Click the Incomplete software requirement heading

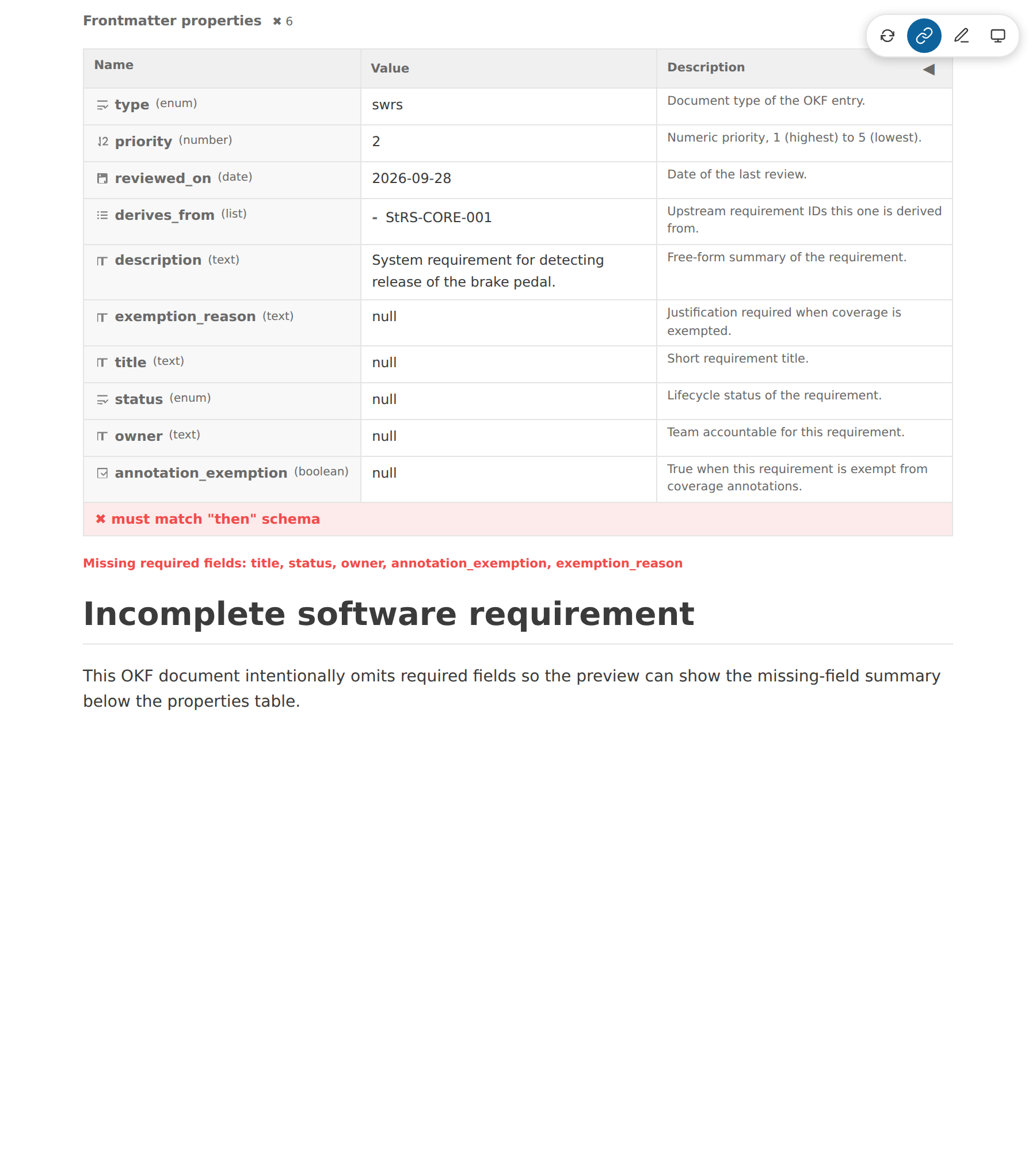[x=389, y=613]
